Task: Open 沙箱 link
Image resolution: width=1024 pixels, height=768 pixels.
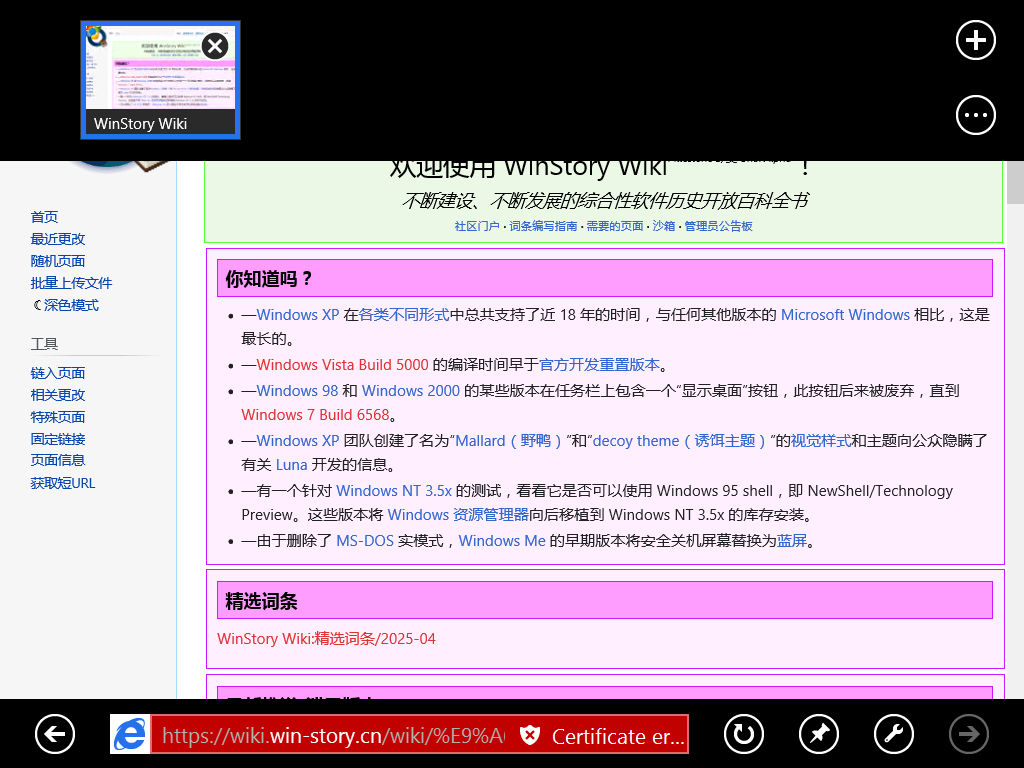Action: (x=664, y=226)
